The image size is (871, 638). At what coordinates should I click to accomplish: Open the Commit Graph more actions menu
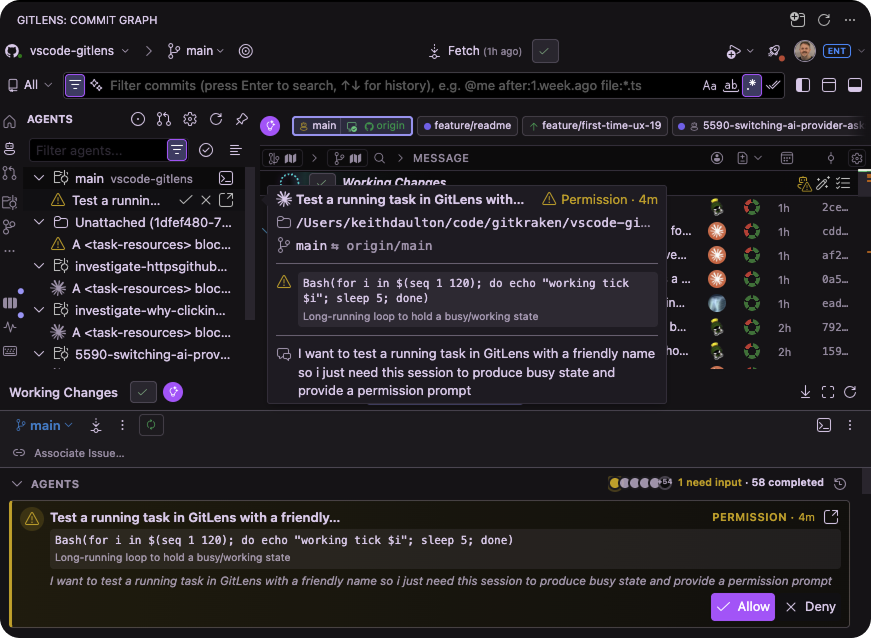pos(850,20)
